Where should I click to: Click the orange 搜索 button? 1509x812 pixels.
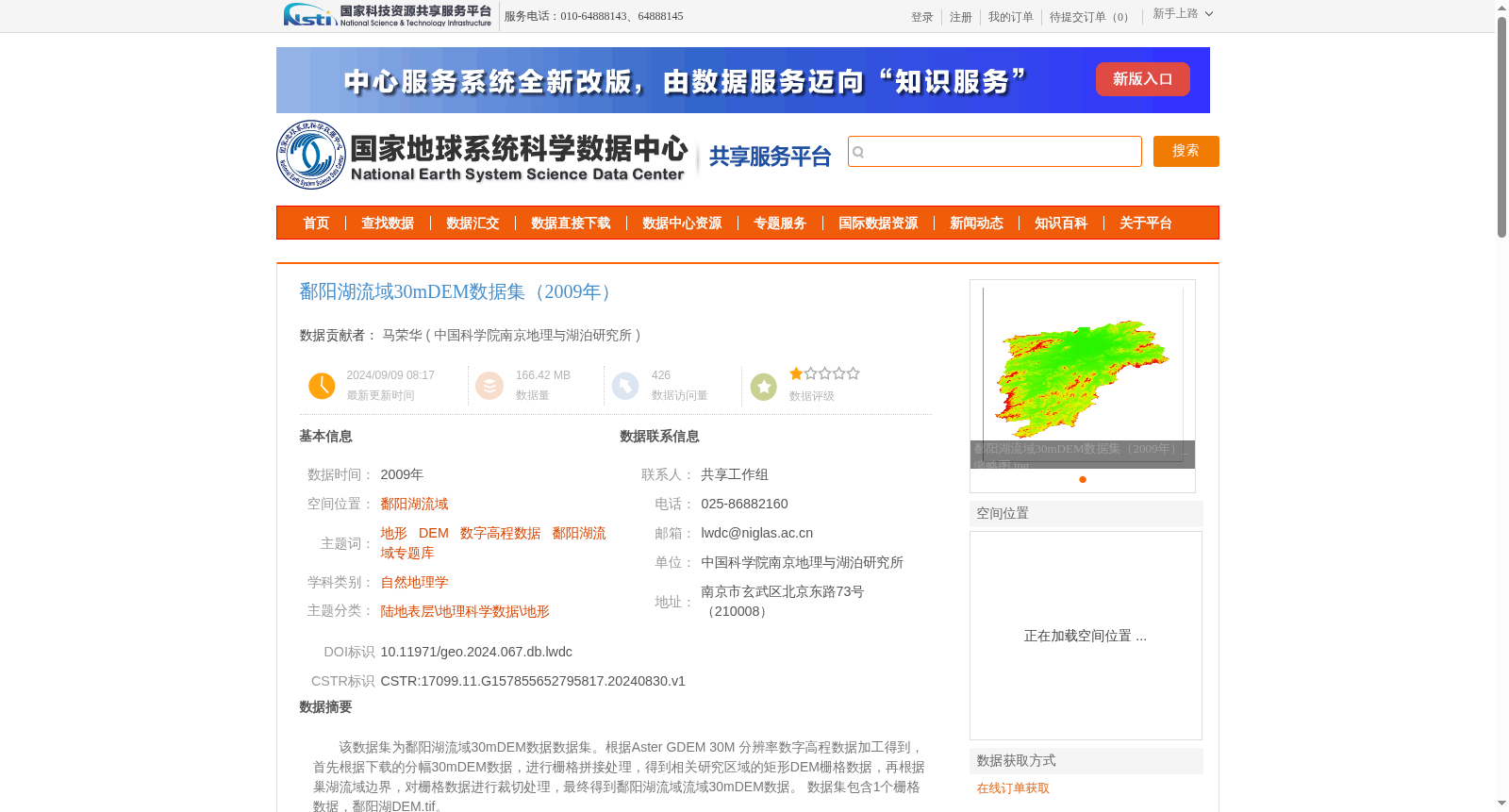(1186, 151)
